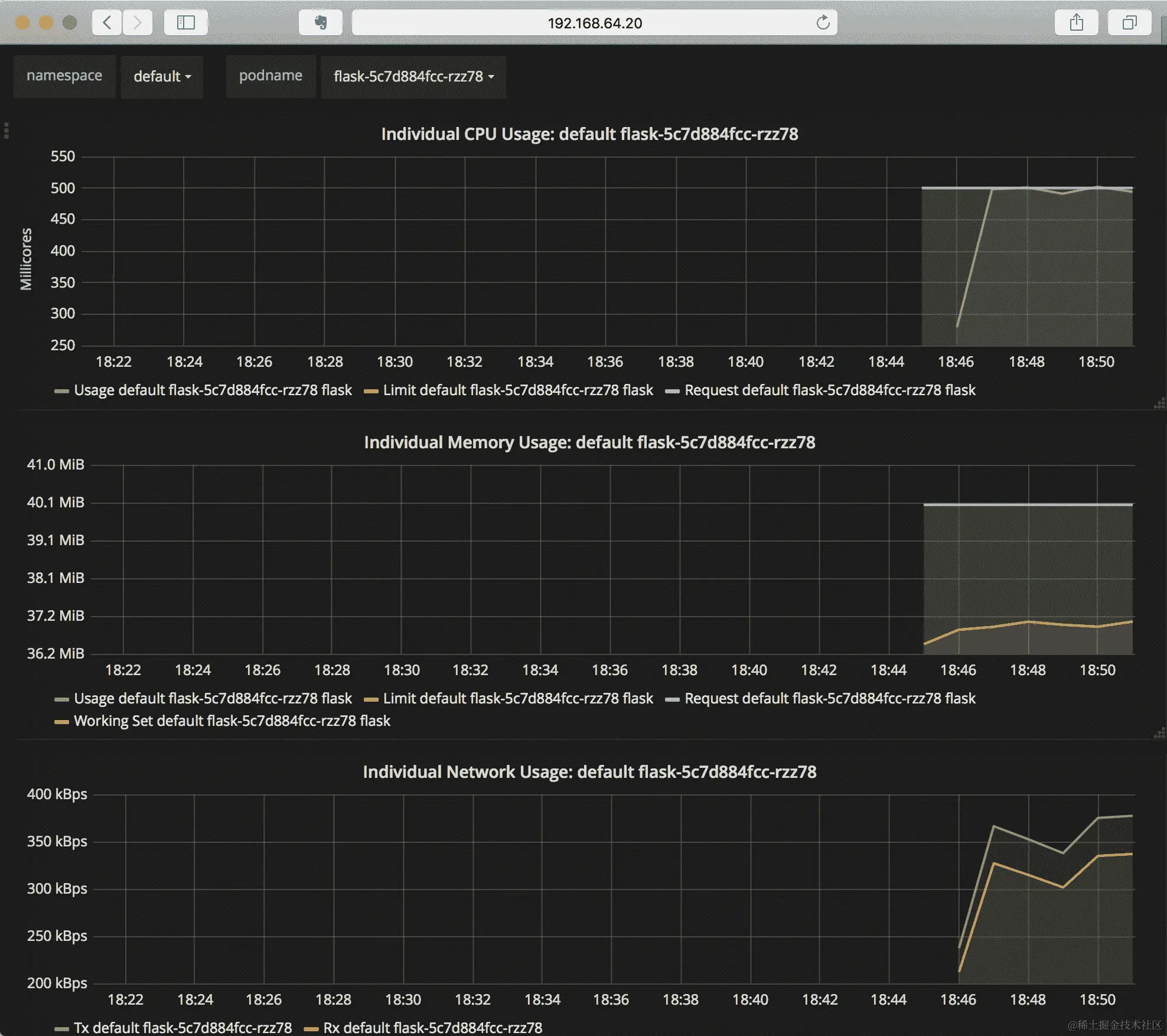Click the row handle dots left of CPU panel
The width and height of the screenshot is (1167, 1036).
6,130
